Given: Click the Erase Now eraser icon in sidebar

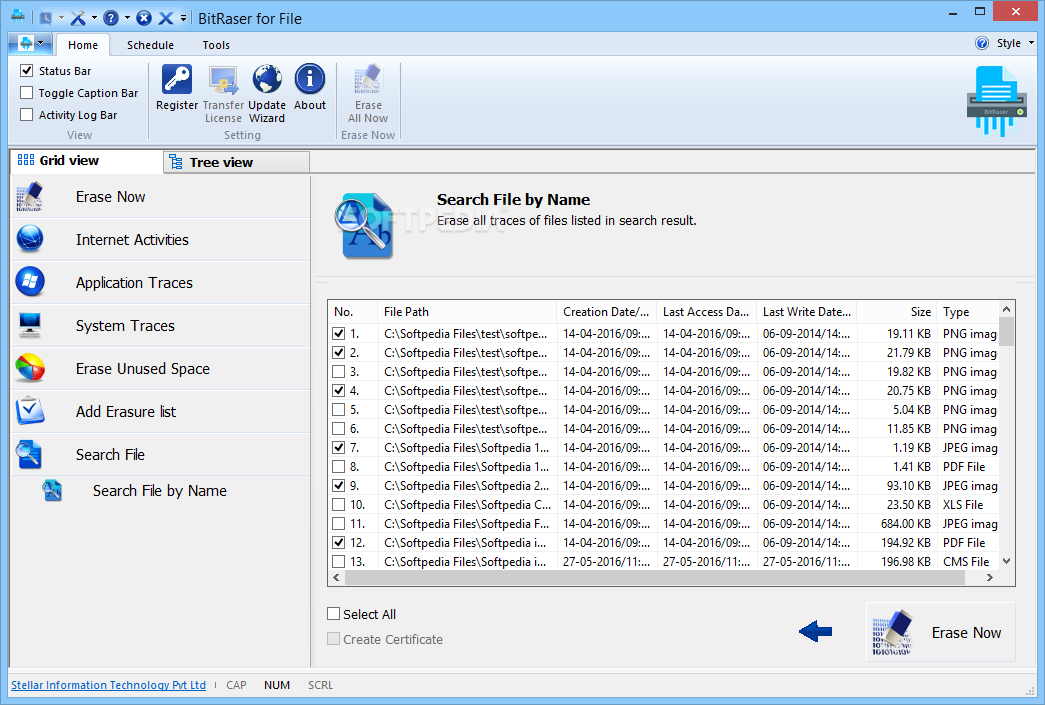Looking at the screenshot, I should 29,197.
